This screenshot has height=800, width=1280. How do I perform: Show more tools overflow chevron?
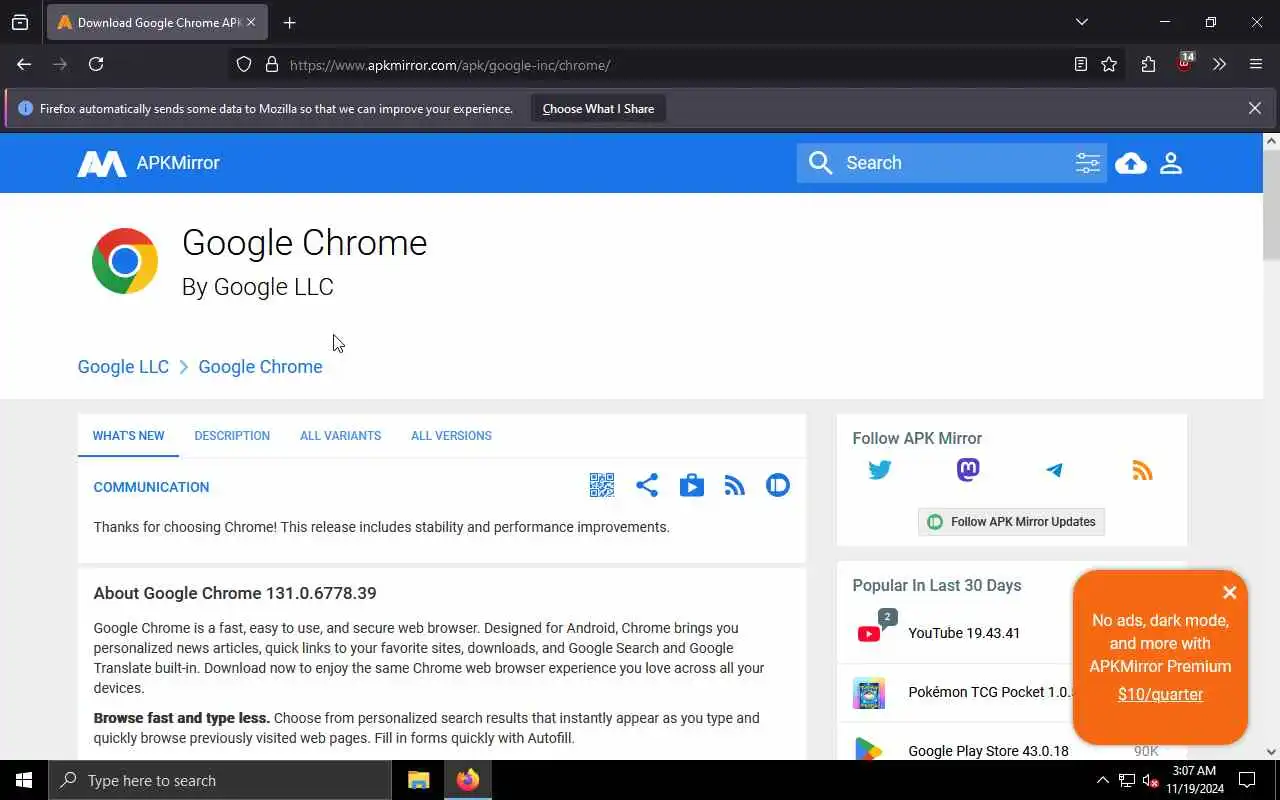[x=1219, y=64]
